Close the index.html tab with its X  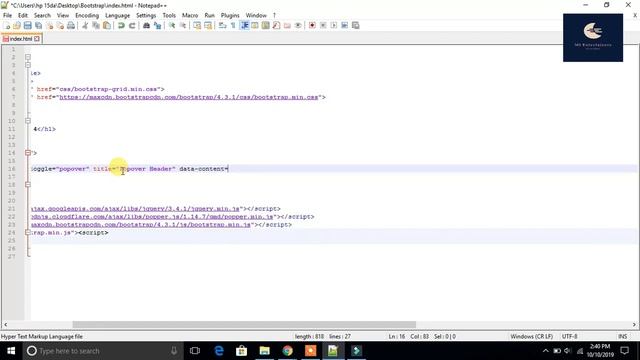[x=37, y=39]
